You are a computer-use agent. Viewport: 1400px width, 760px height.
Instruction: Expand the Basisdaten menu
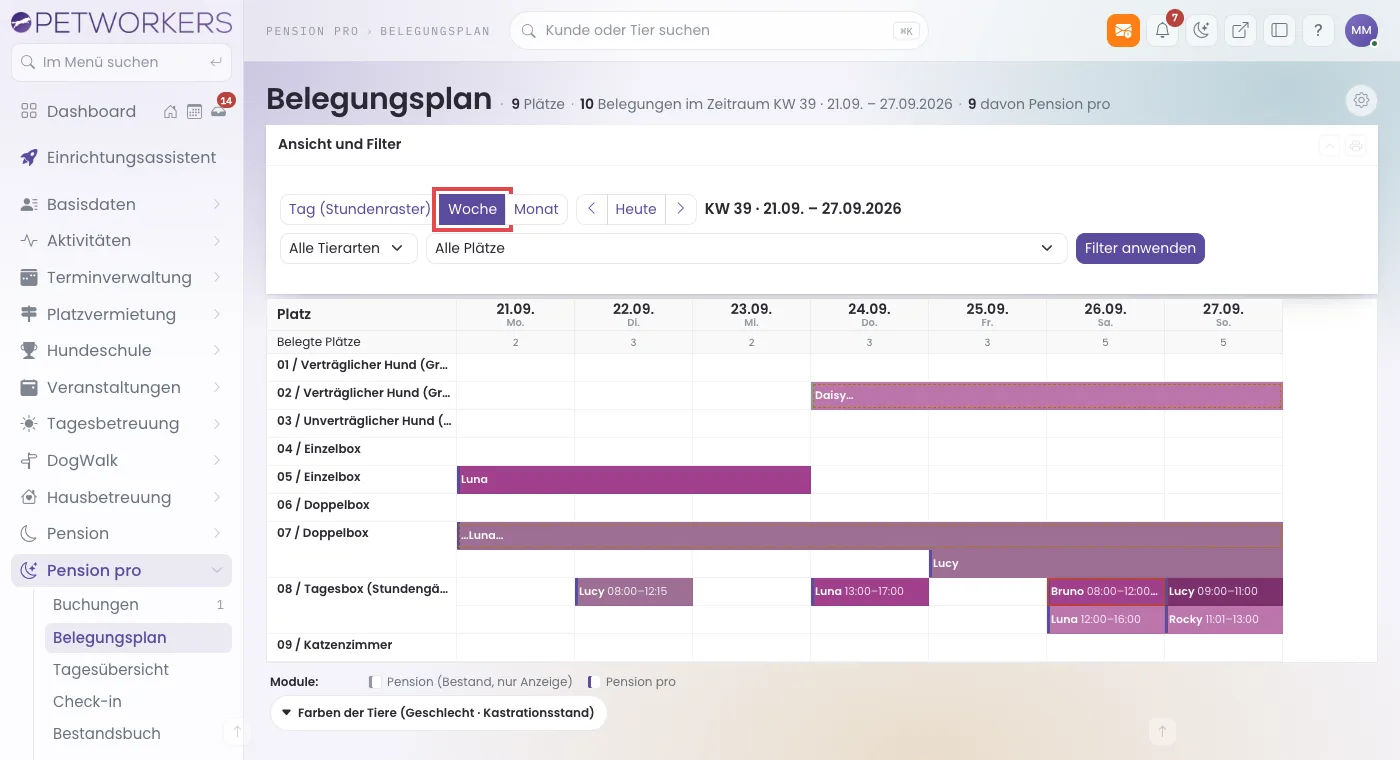pos(121,204)
